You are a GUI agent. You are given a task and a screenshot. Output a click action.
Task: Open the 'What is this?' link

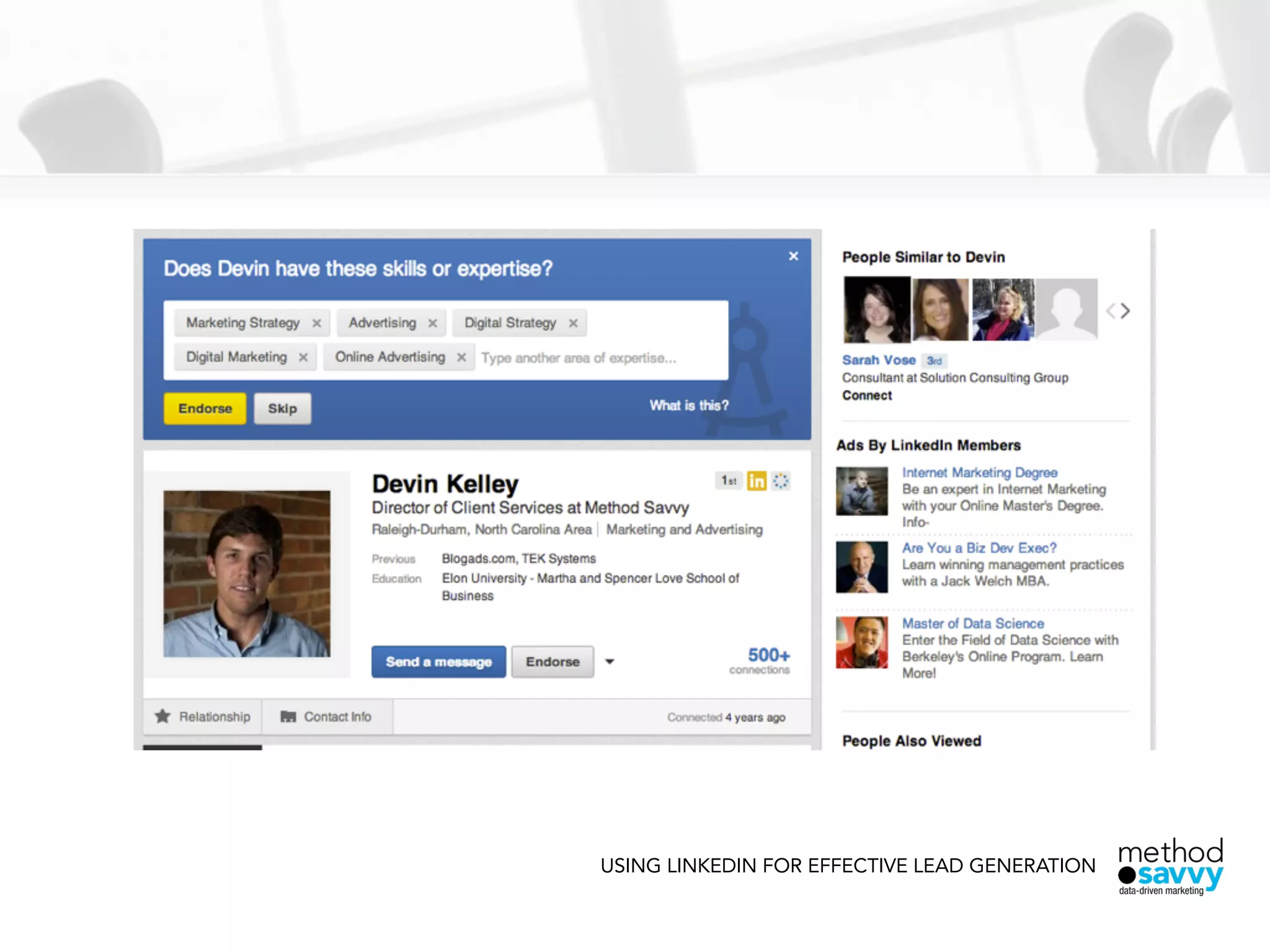pyautogui.click(x=689, y=405)
